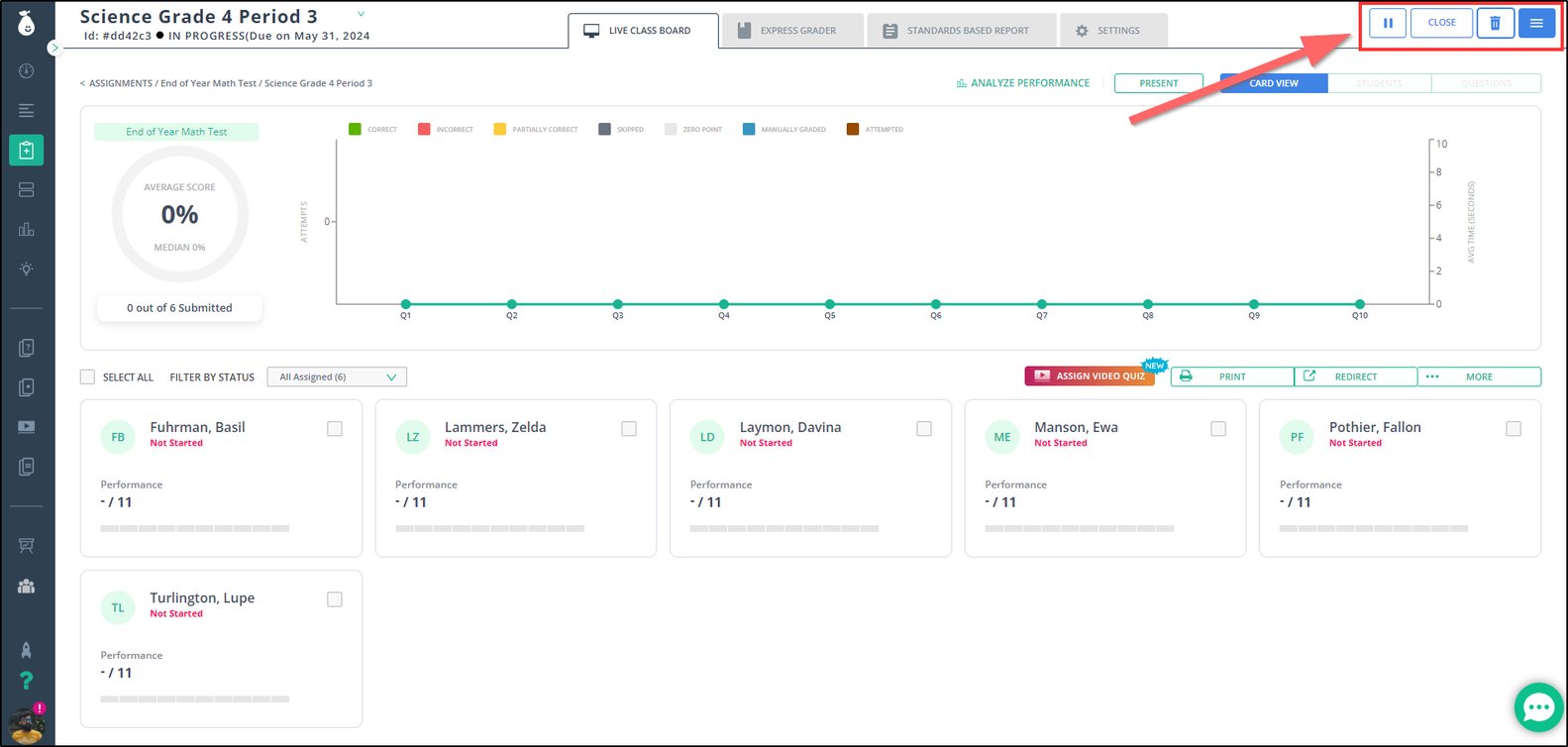Click the Q10 point on the chart
The image size is (1568, 747).
click(1360, 304)
